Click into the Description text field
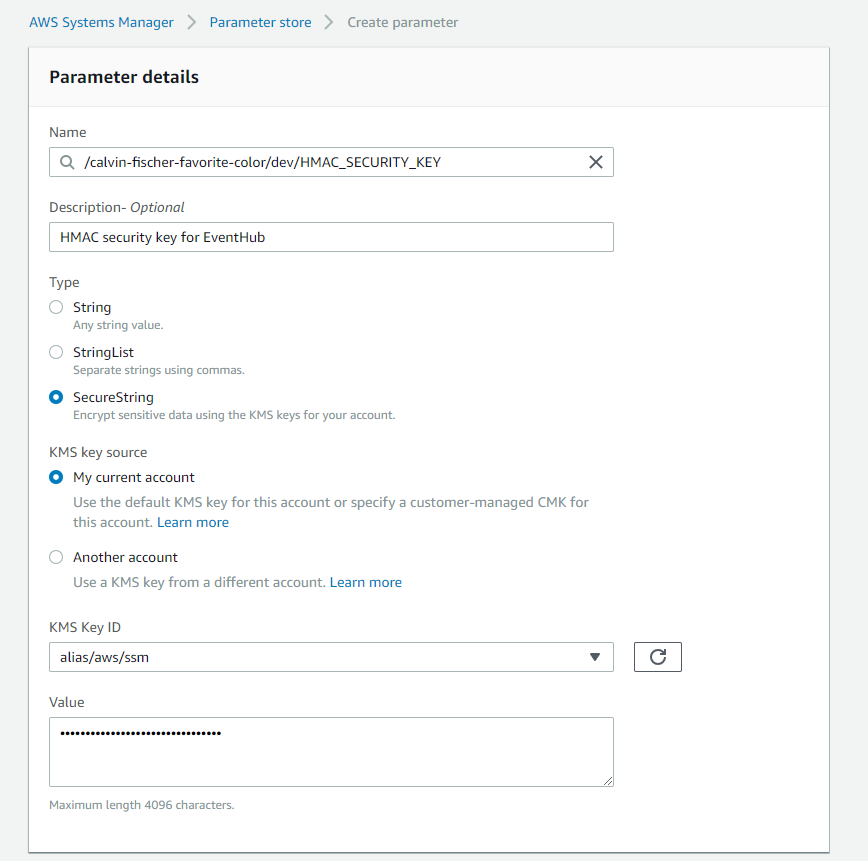868x861 pixels. point(331,237)
